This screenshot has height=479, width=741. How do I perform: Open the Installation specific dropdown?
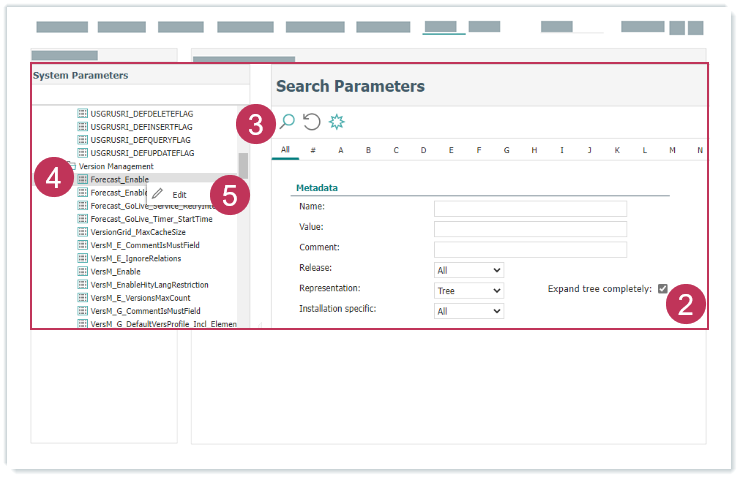469,311
